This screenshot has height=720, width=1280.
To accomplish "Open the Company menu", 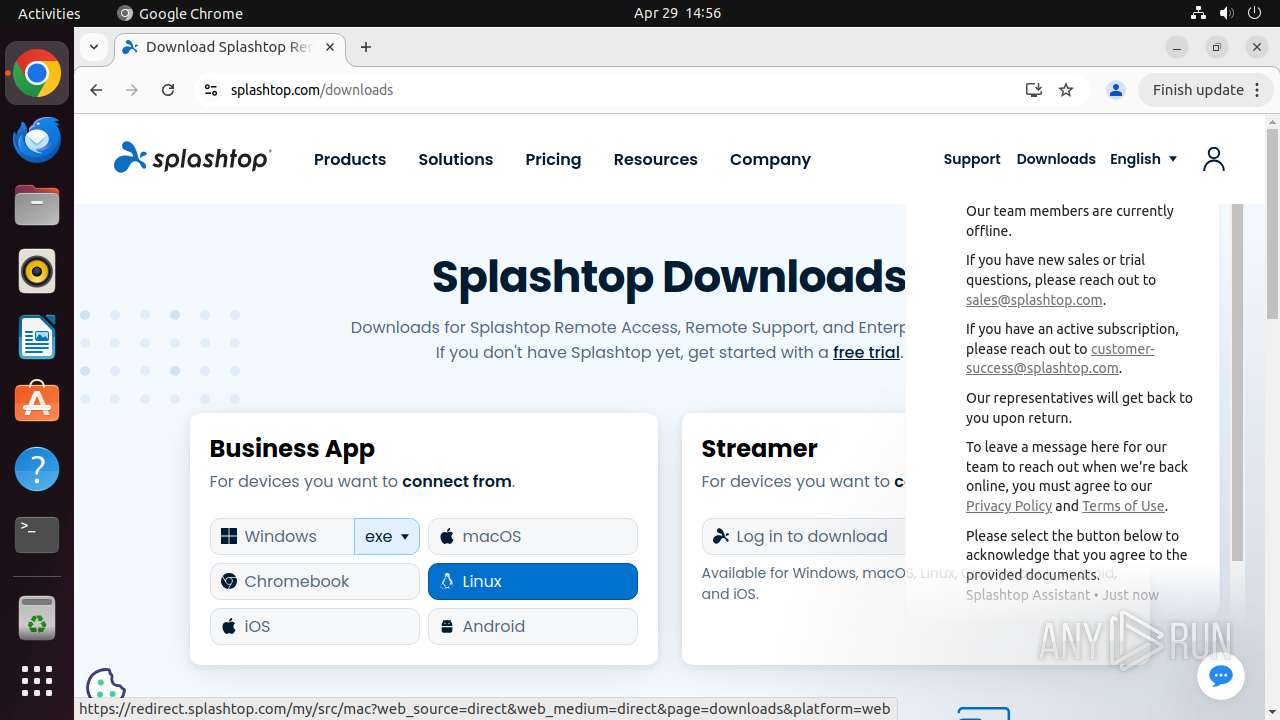I will click(770, 159).
